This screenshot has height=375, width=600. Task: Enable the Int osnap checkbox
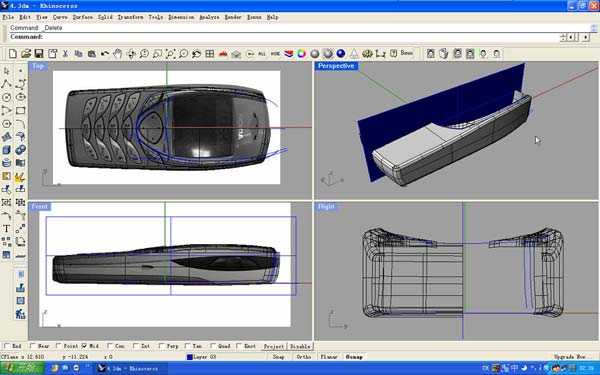[135, 346]
